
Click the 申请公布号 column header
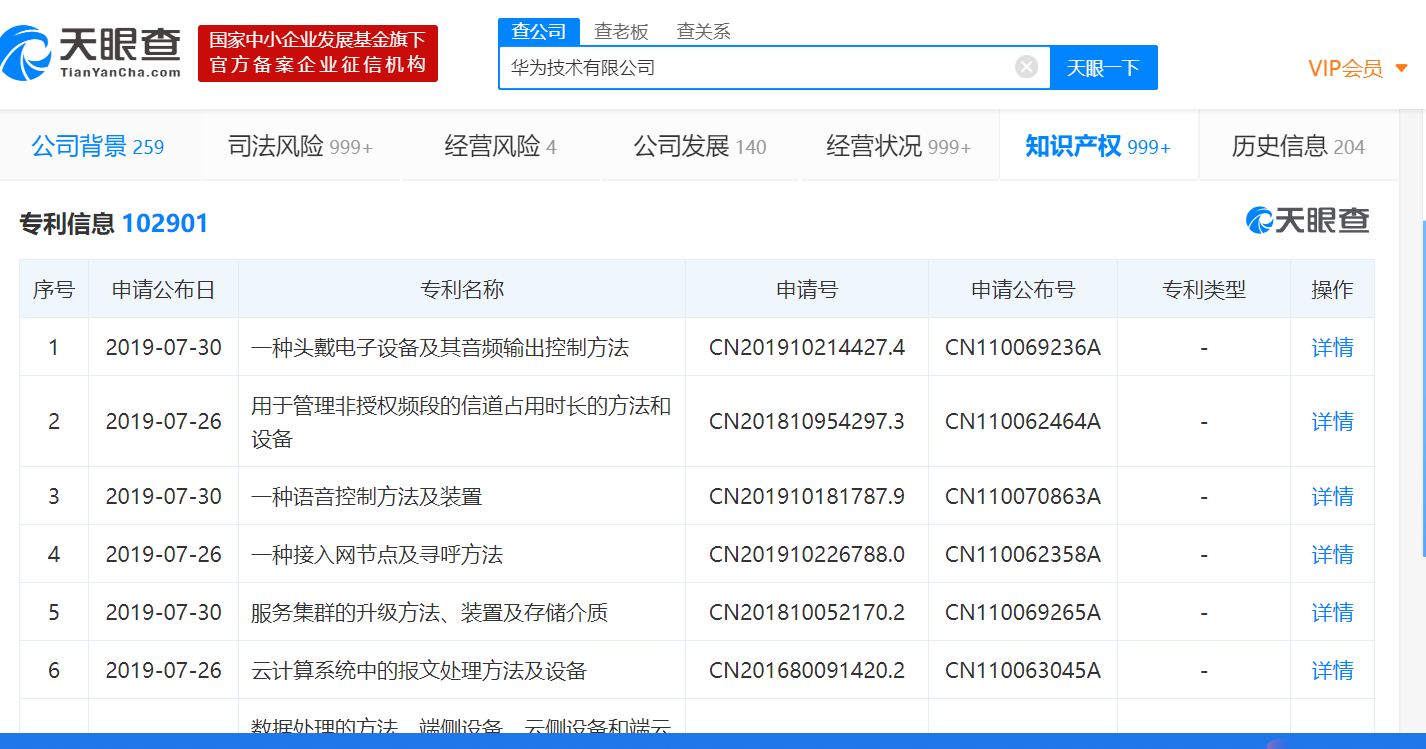point(1023,290)
